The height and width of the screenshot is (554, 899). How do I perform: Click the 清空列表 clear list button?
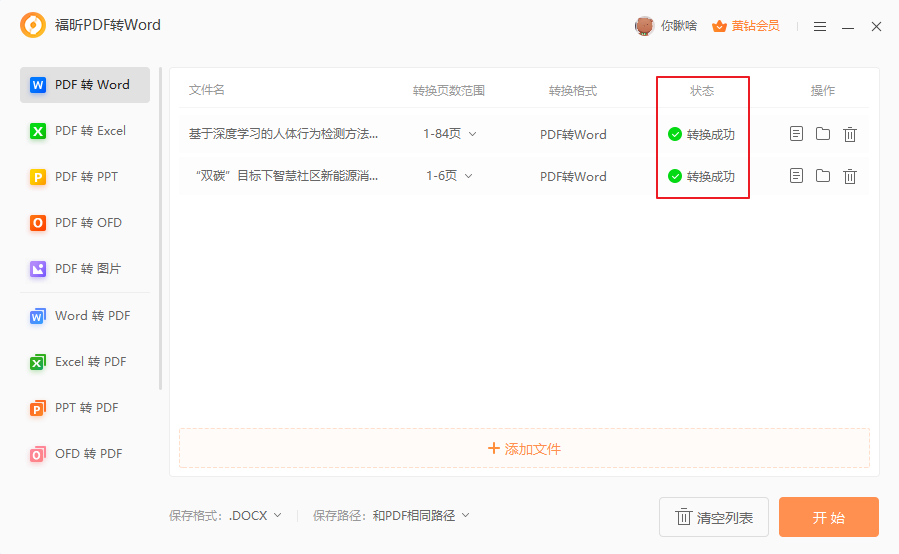[714, 517]
